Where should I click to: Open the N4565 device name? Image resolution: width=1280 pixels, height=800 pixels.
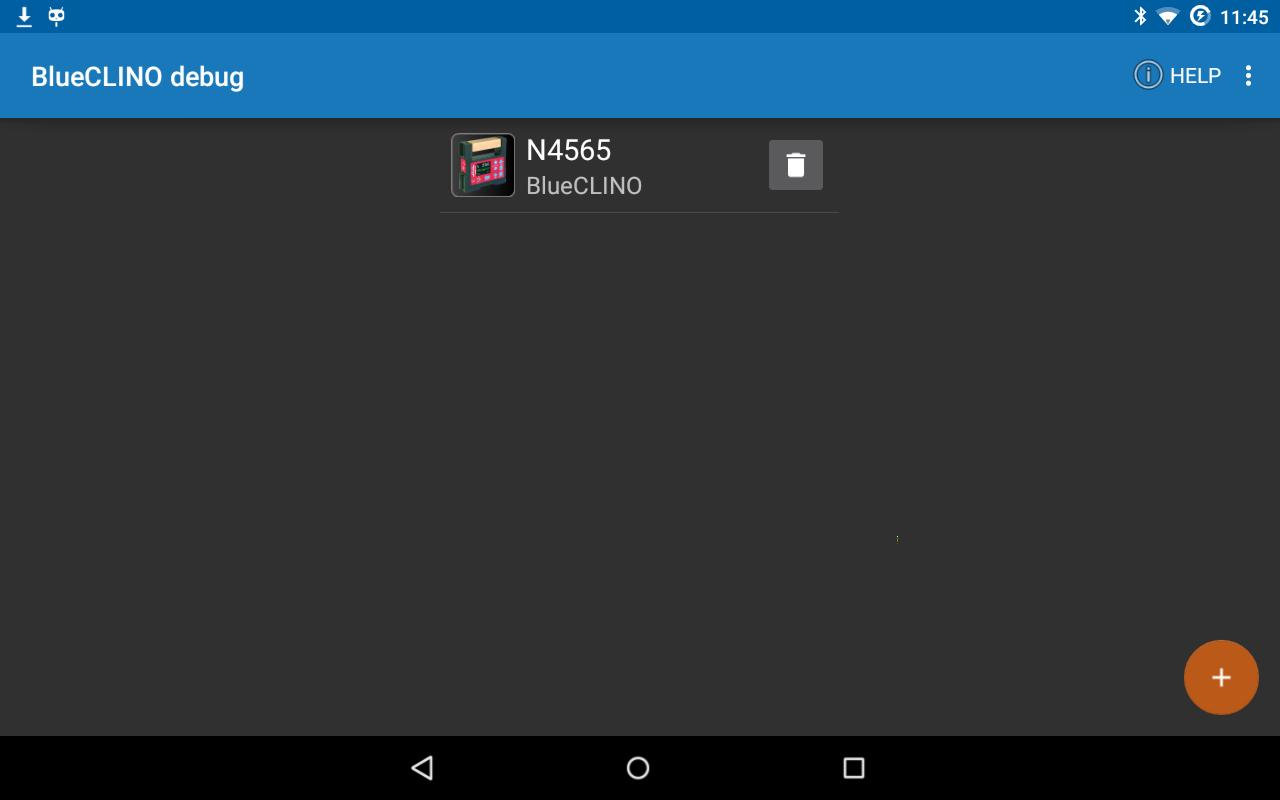pyautogui.click(x=568, y=150)
